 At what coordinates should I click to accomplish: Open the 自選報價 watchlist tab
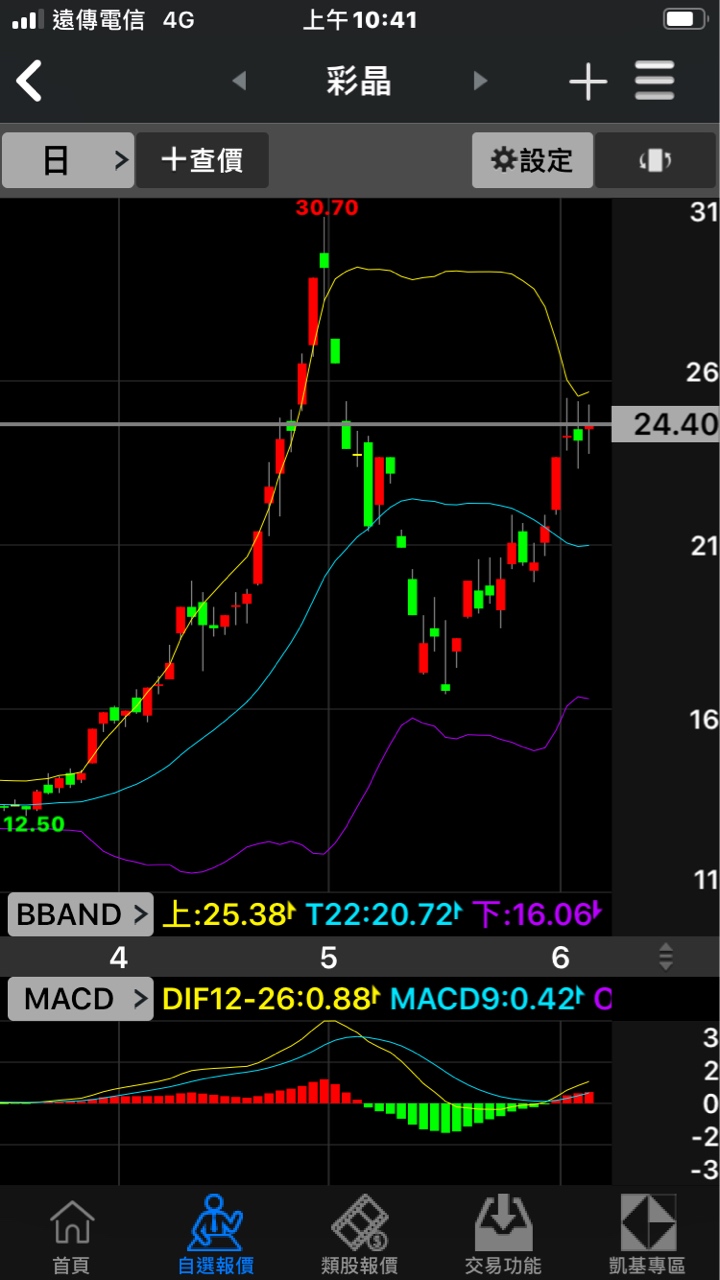click(x=215, y=1235)
